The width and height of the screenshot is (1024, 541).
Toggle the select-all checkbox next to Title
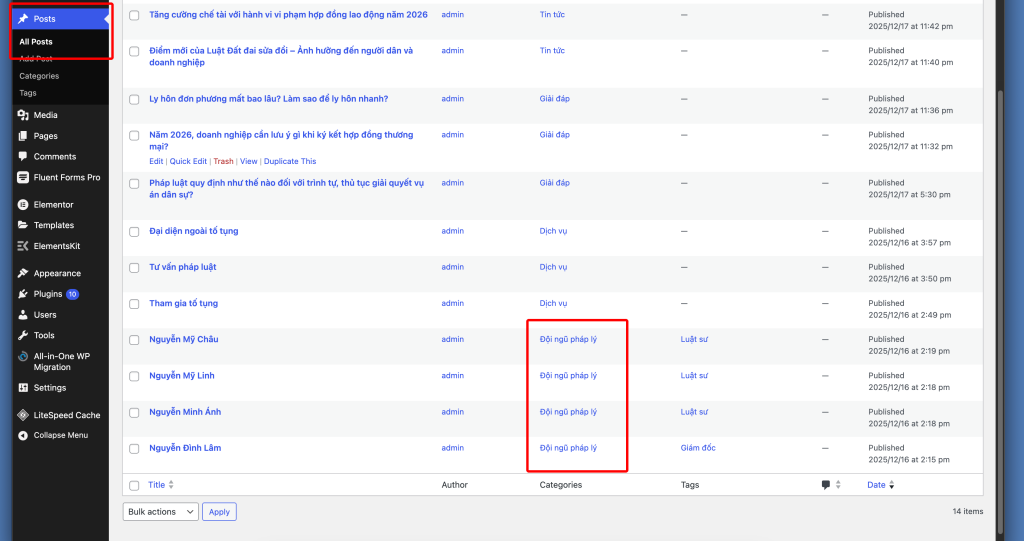pyautogui.click(x=134, y=485)
